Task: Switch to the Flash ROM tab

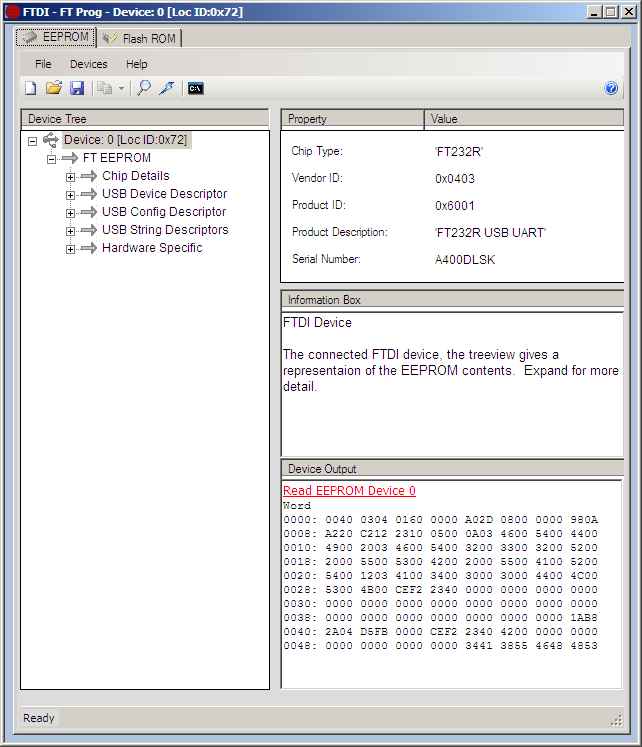Action: click(140, 39)
